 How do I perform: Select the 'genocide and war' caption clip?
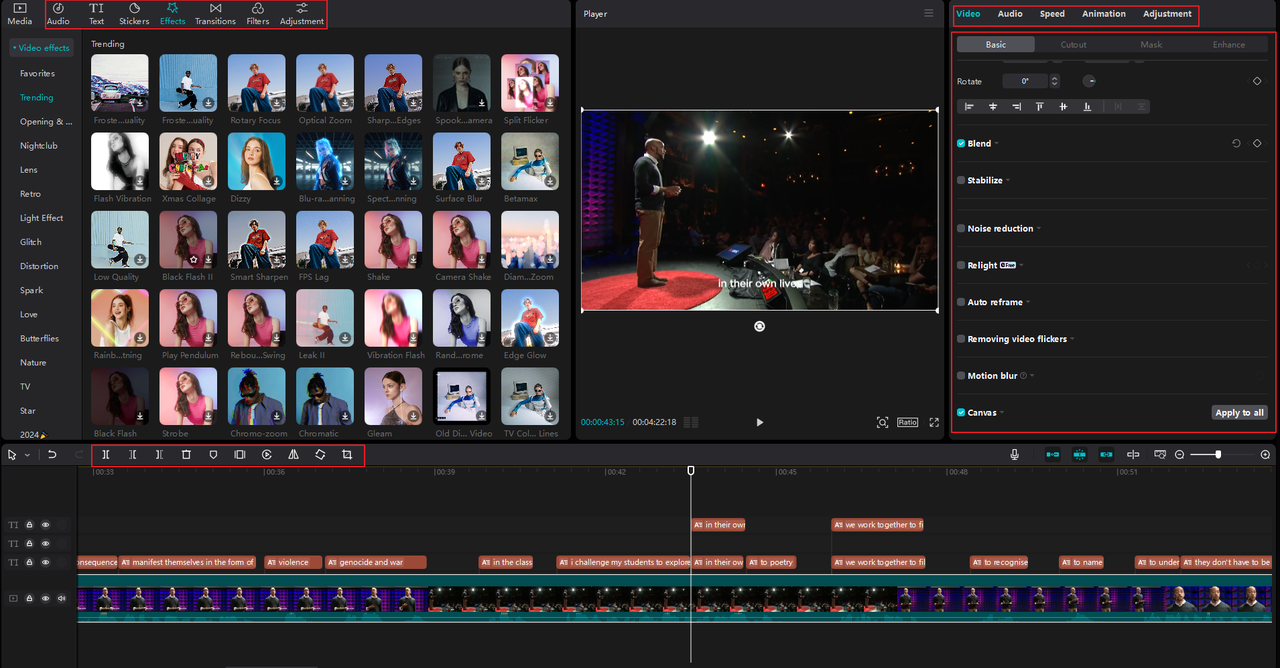tap(376, 562)
